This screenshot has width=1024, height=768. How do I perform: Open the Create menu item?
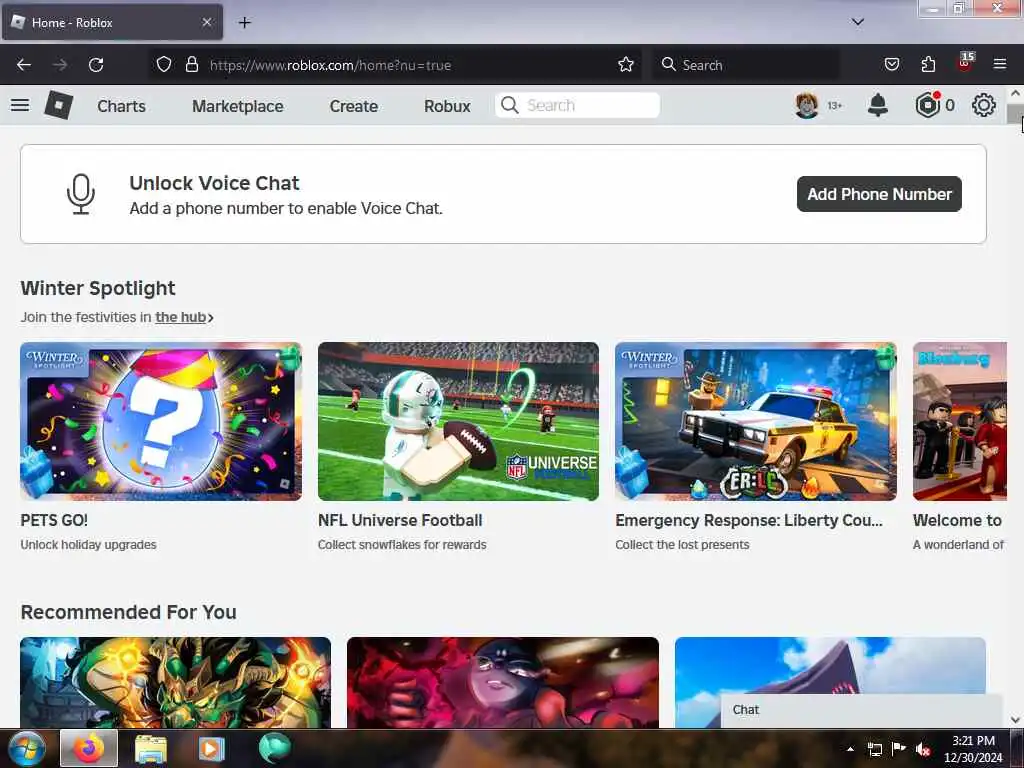click(353, 106)
